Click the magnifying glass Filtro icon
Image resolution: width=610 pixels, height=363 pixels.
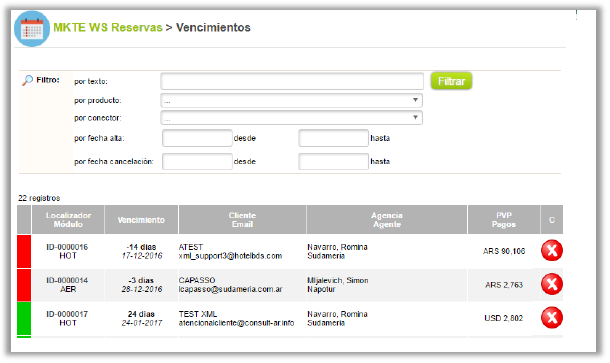(x=27, y=80)
